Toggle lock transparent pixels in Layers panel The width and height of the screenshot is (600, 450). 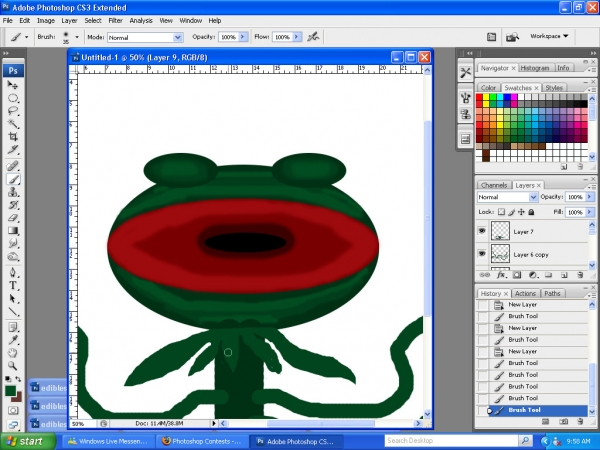pos(501,212)
